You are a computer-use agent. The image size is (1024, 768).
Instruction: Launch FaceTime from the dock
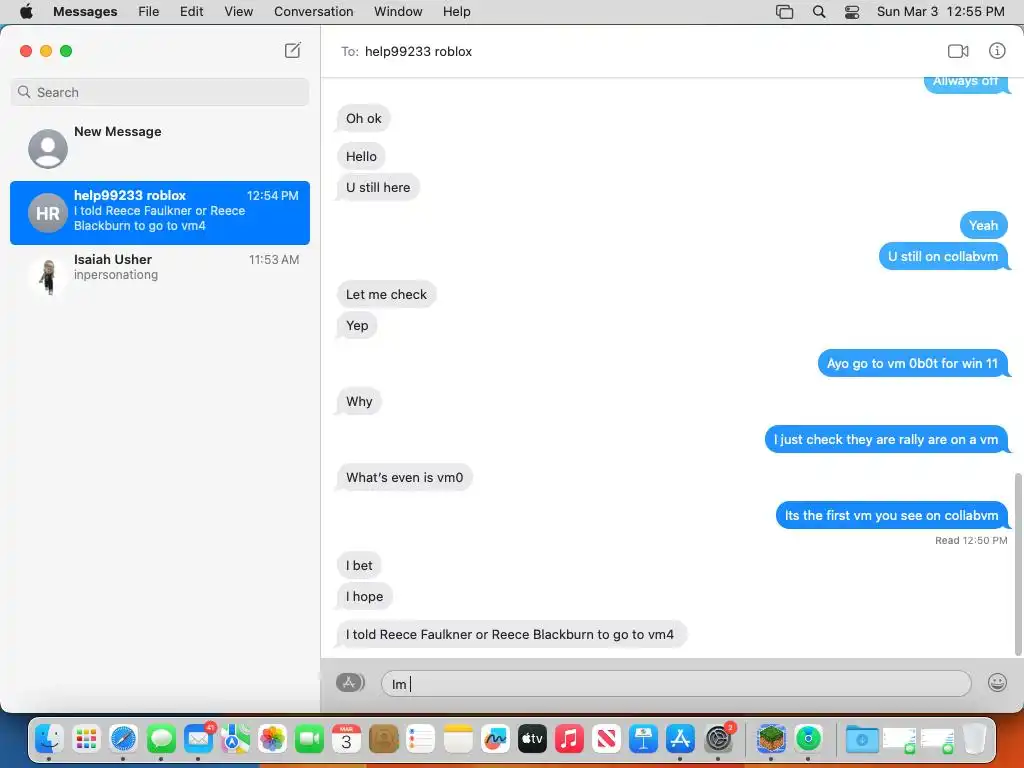click(310, 739)
